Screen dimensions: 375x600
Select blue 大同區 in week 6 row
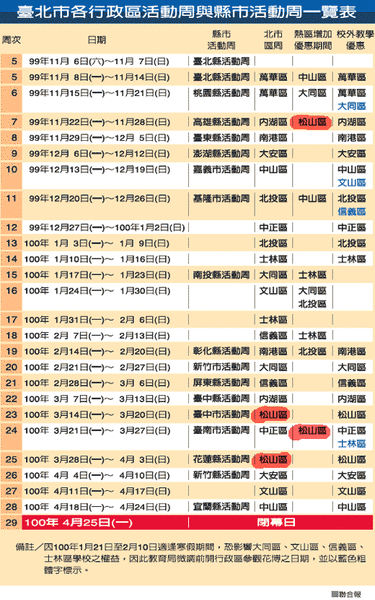352,106
